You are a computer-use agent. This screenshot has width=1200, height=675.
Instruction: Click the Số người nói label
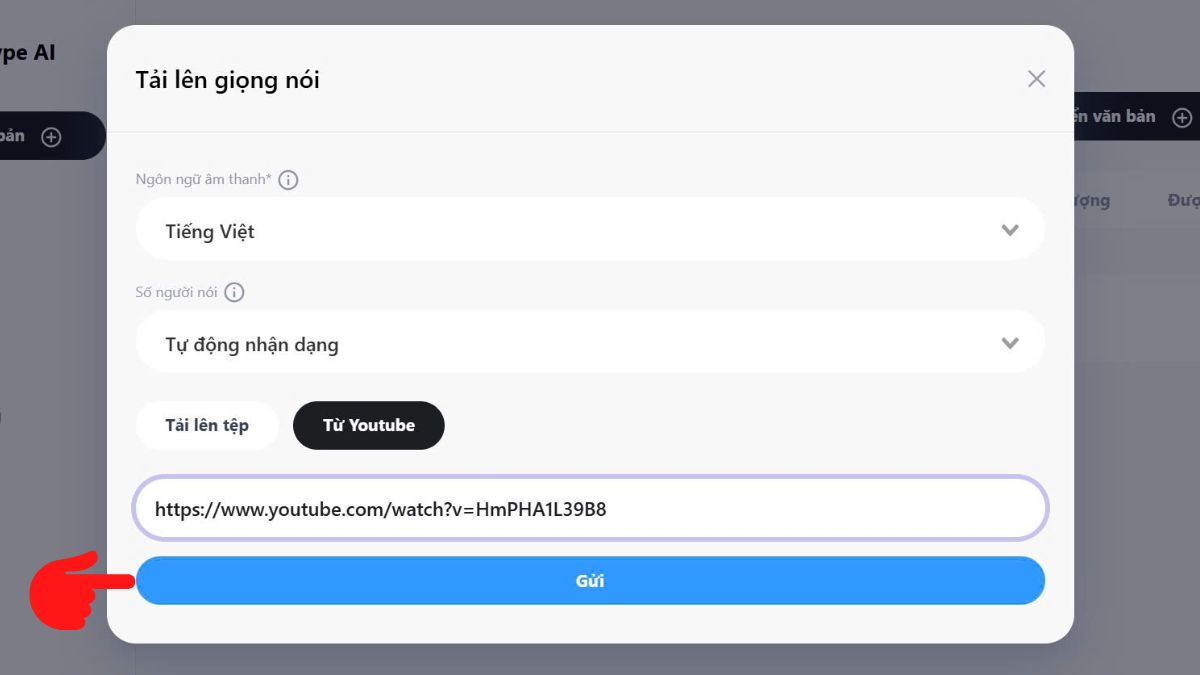[x=177, y=293]
